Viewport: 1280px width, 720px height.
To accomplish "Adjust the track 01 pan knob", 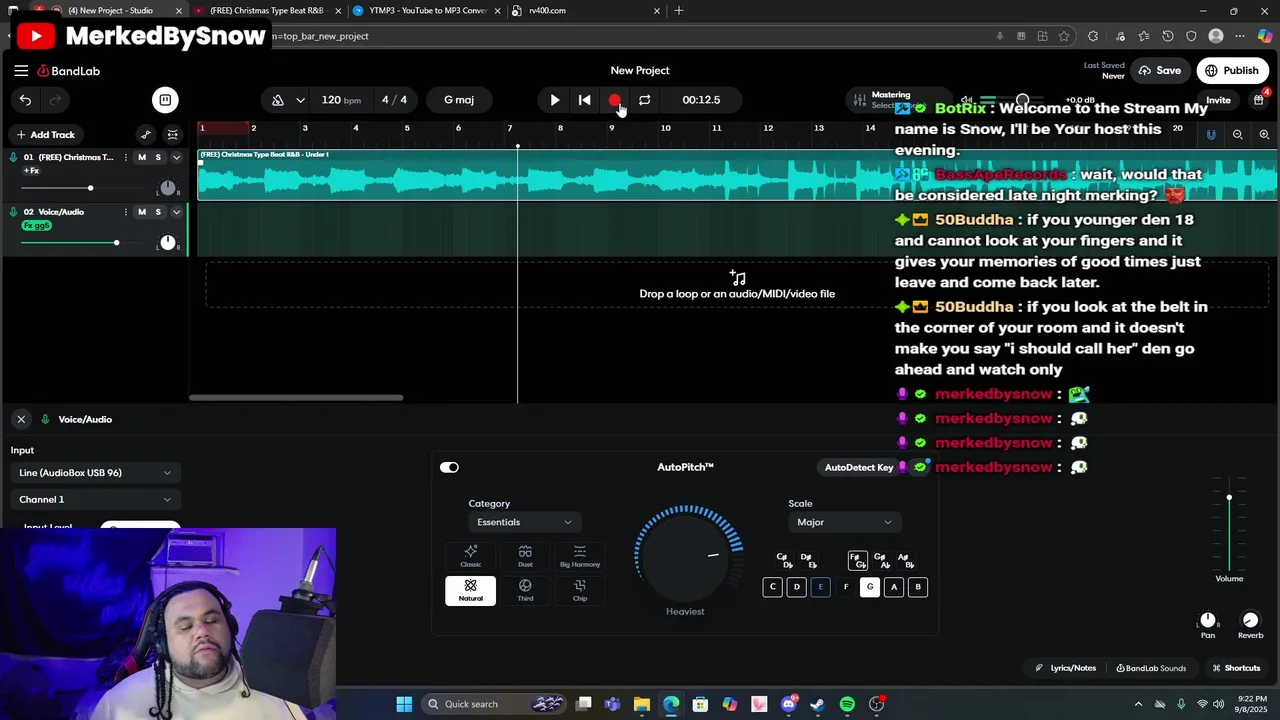I will [x=168, y=188].
